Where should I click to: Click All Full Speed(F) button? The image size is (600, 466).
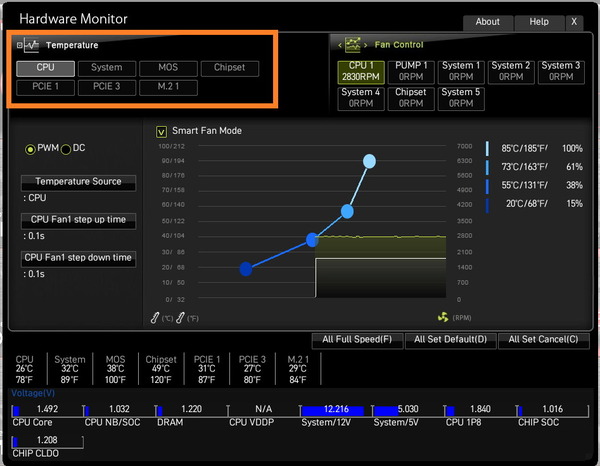[x=357, y=340]
